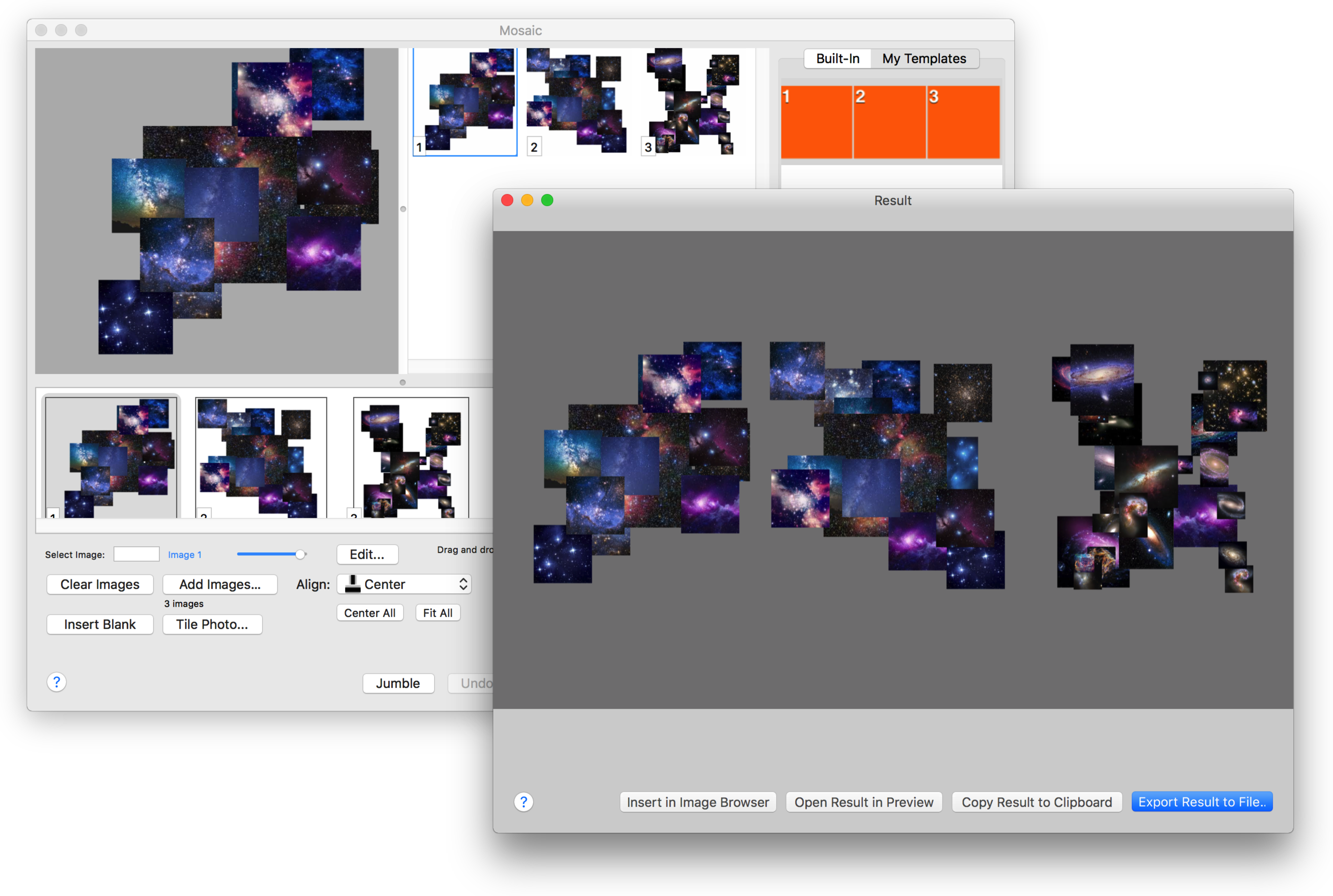Open the help button in the Result window
This screenshot has width=1333, height=896.
pos(524,801)
